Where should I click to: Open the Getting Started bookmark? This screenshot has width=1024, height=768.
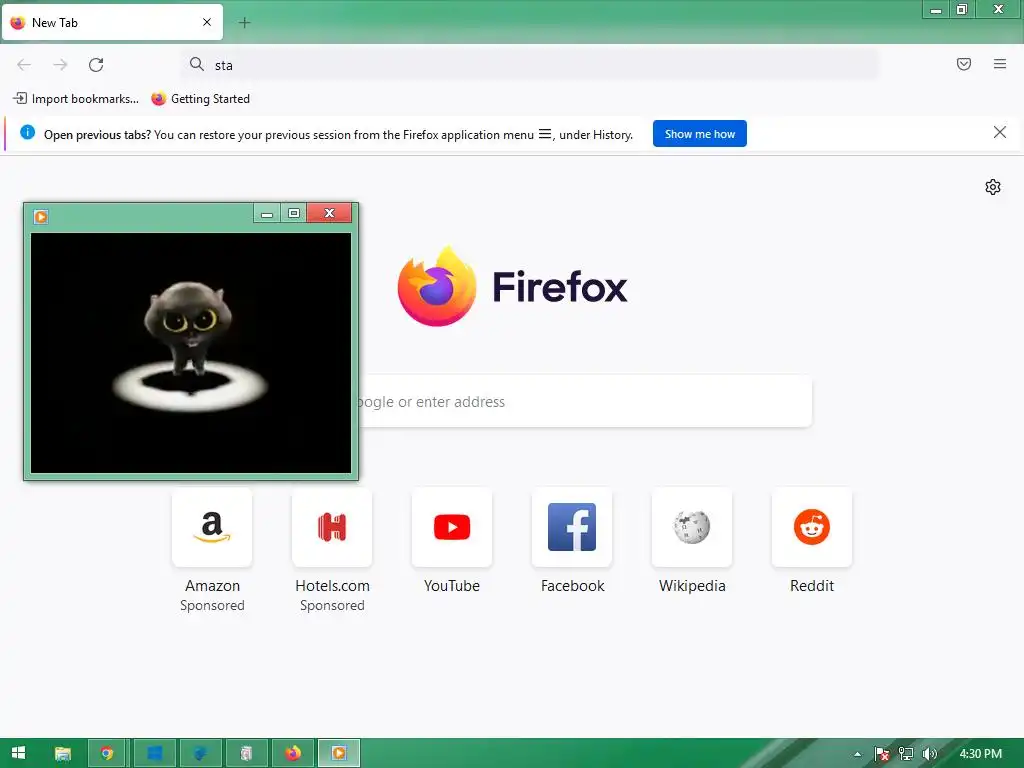pyautogui.click(x=200, y=99)
